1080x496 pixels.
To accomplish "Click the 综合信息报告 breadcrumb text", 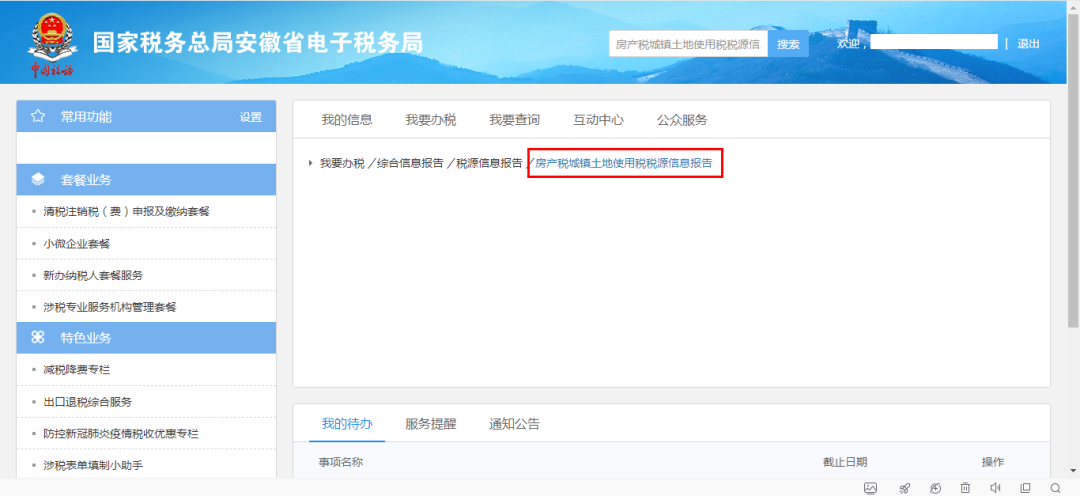I will [410, 163].
